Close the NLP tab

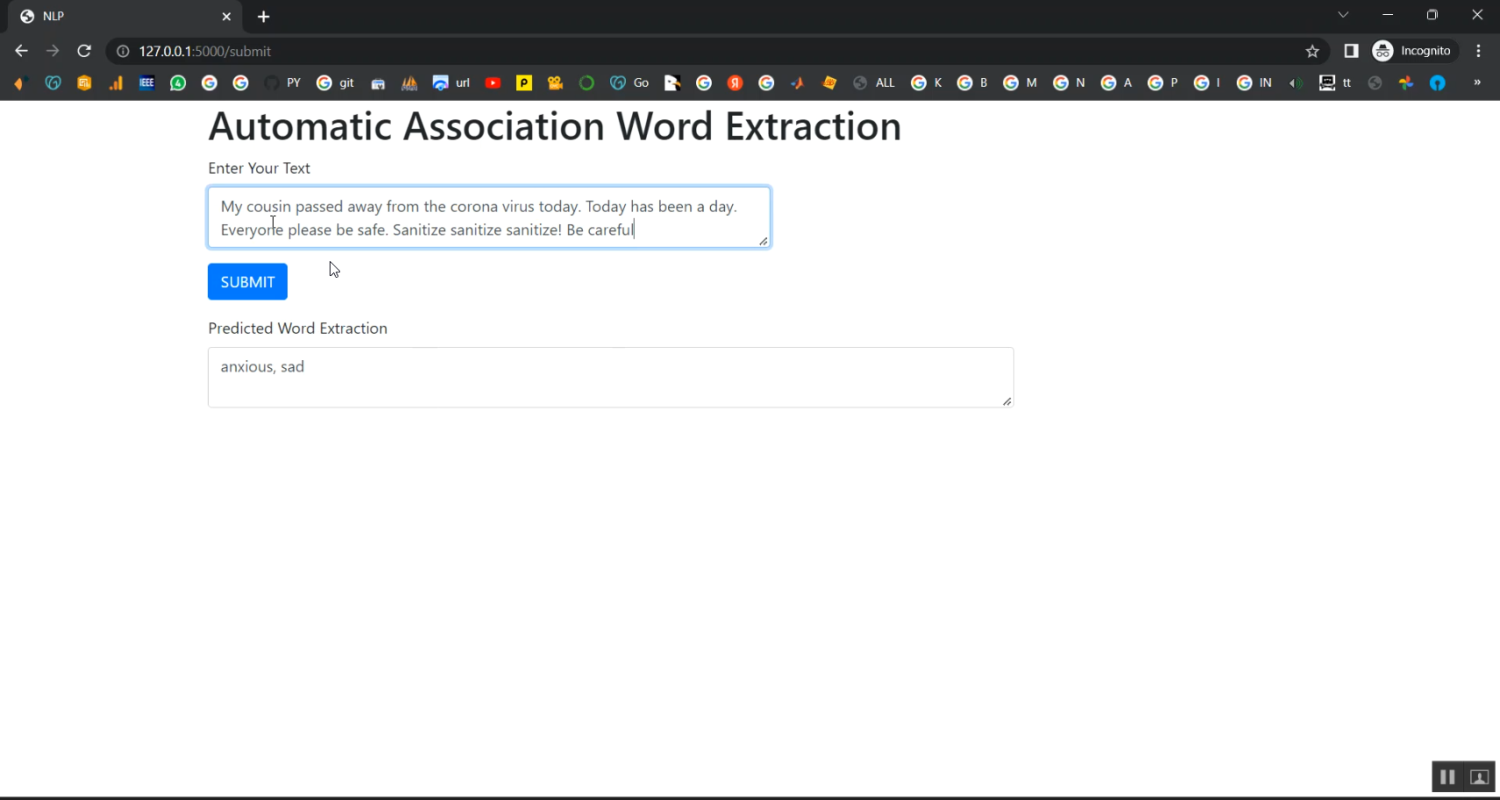pos(226,17)
